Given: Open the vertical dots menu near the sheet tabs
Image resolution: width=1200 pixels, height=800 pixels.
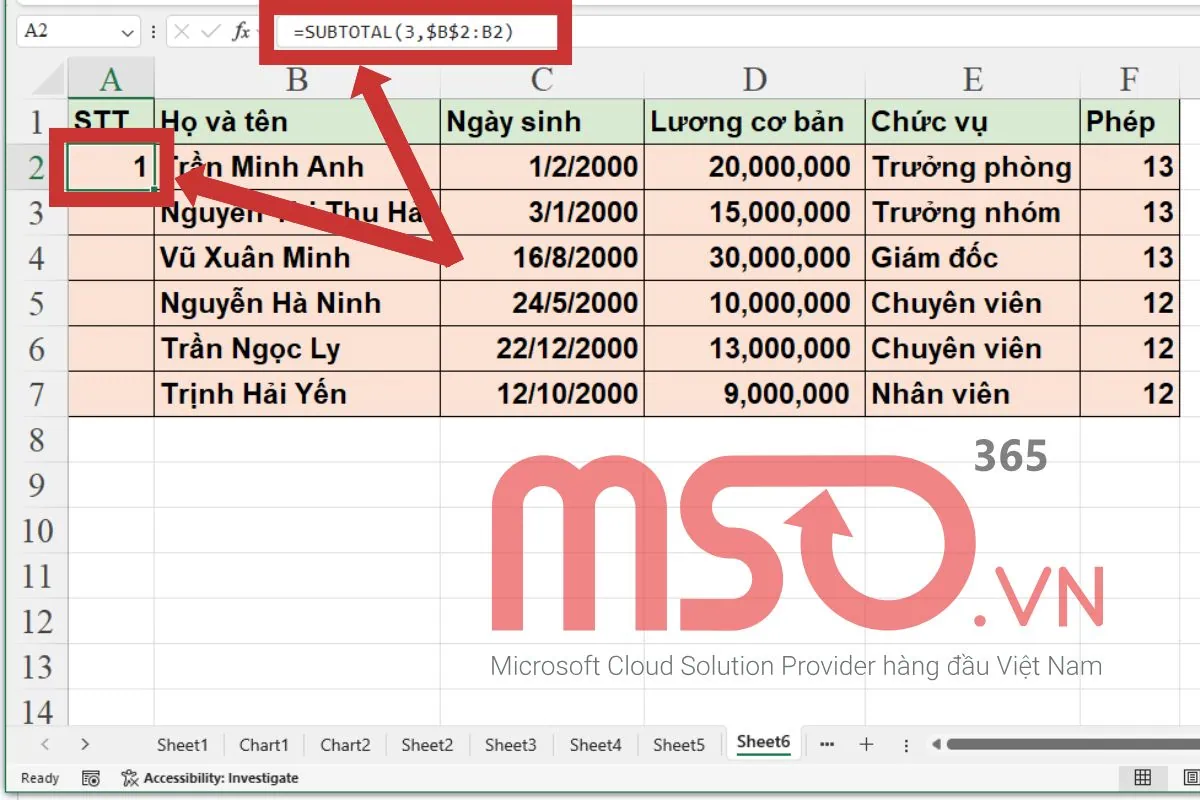Looking at the screenshot, I should 906,744.
